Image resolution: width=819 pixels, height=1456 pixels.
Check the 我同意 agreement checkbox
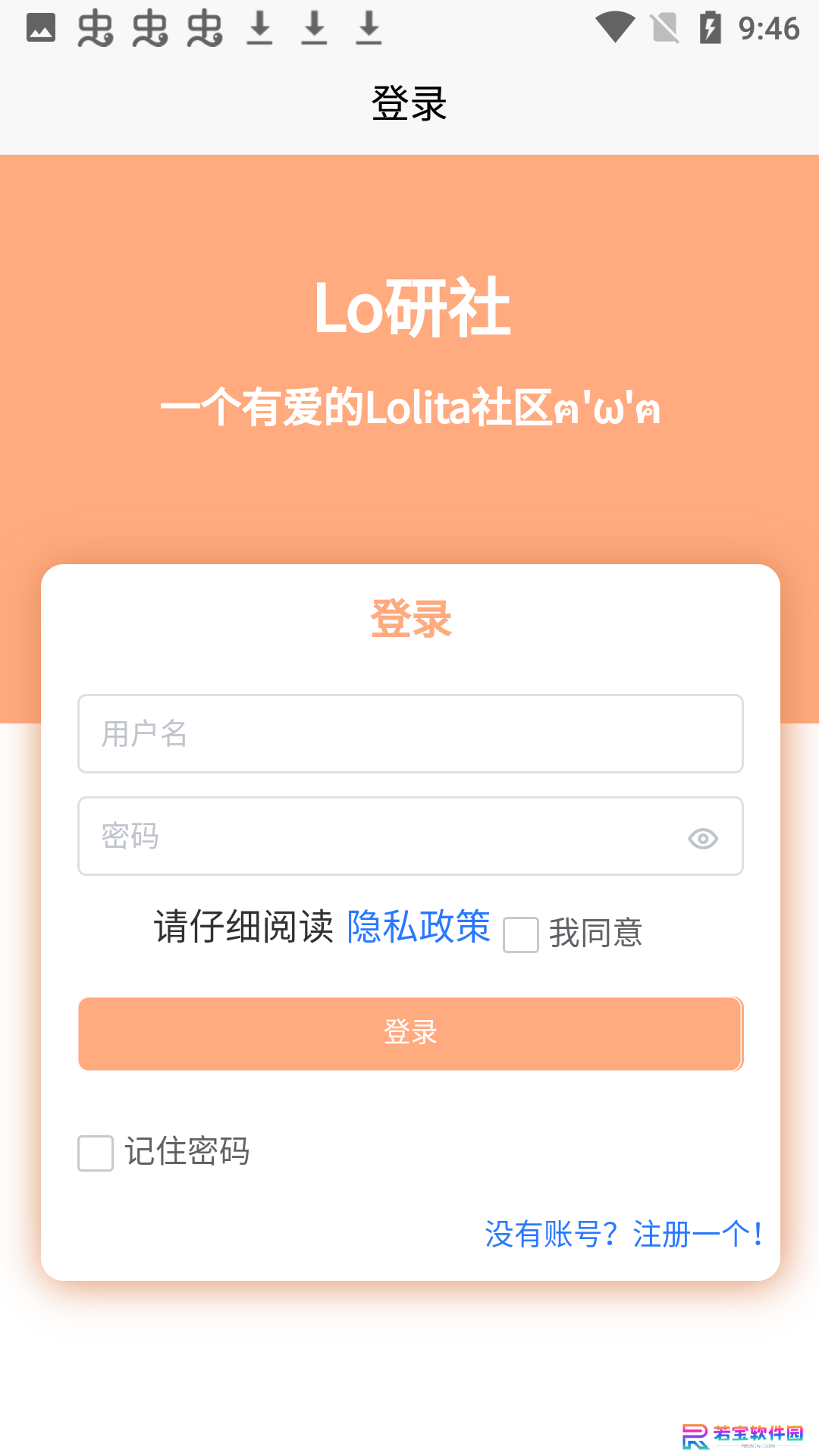click(521, 934)
